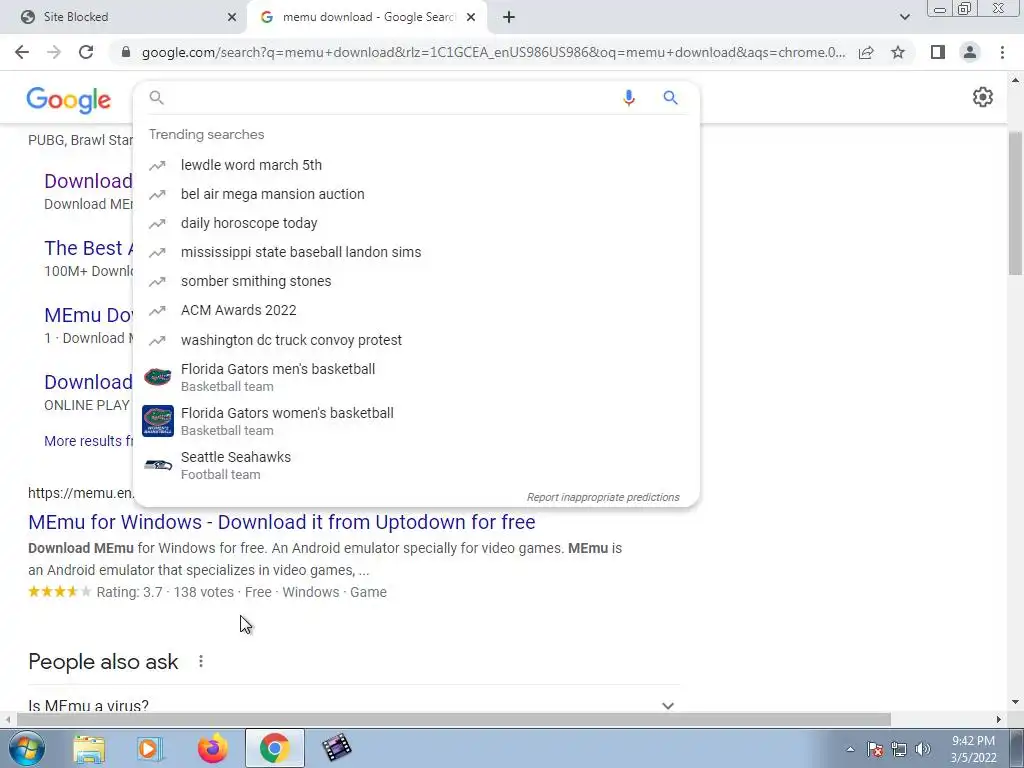This screenshot has width=1024, height=768.
Task: Open Action Center flag icon
Action: pyautogui.click(x=875, y=749)
